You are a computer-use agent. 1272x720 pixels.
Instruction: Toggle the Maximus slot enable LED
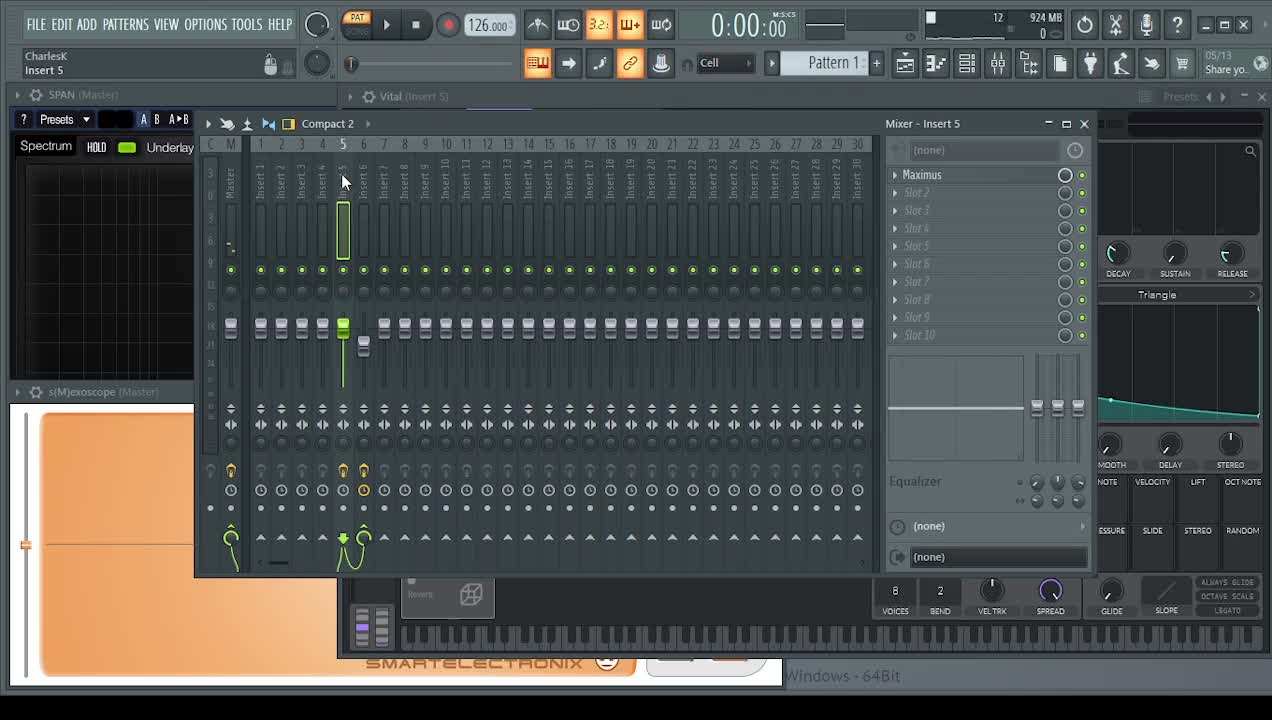coord(1082,175)
